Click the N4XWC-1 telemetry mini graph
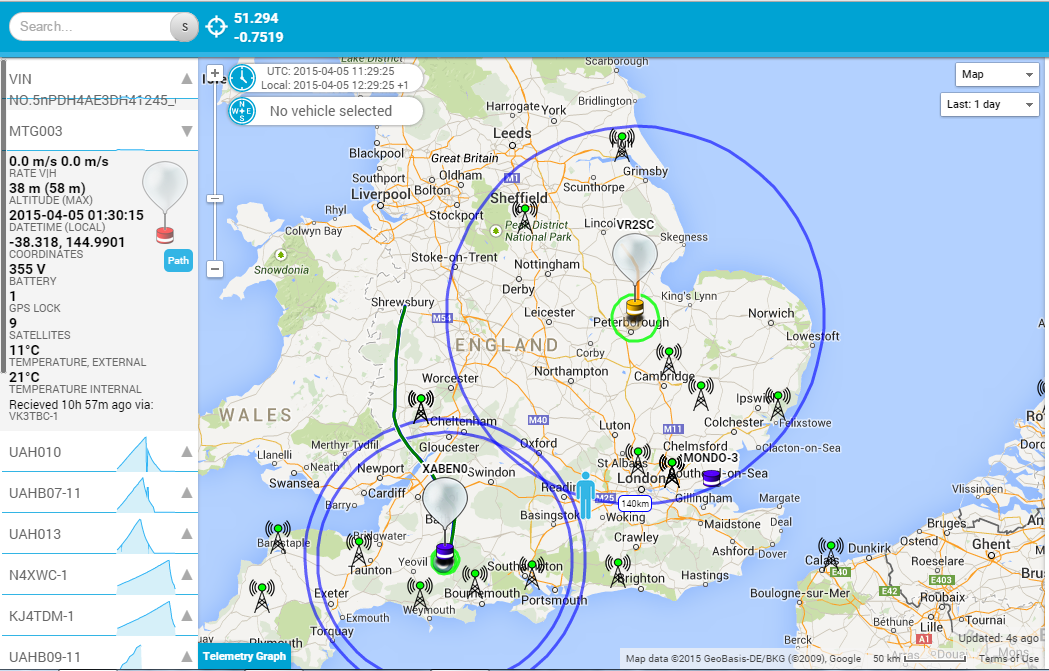 point(147,577)
